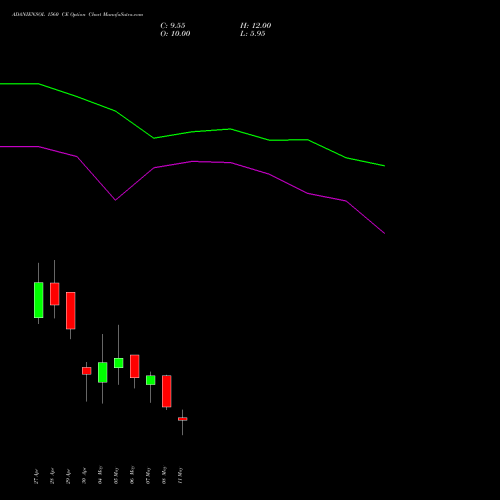
Task: Click the green upper band line
Action: pyautogui.click(x=192, y=132)
